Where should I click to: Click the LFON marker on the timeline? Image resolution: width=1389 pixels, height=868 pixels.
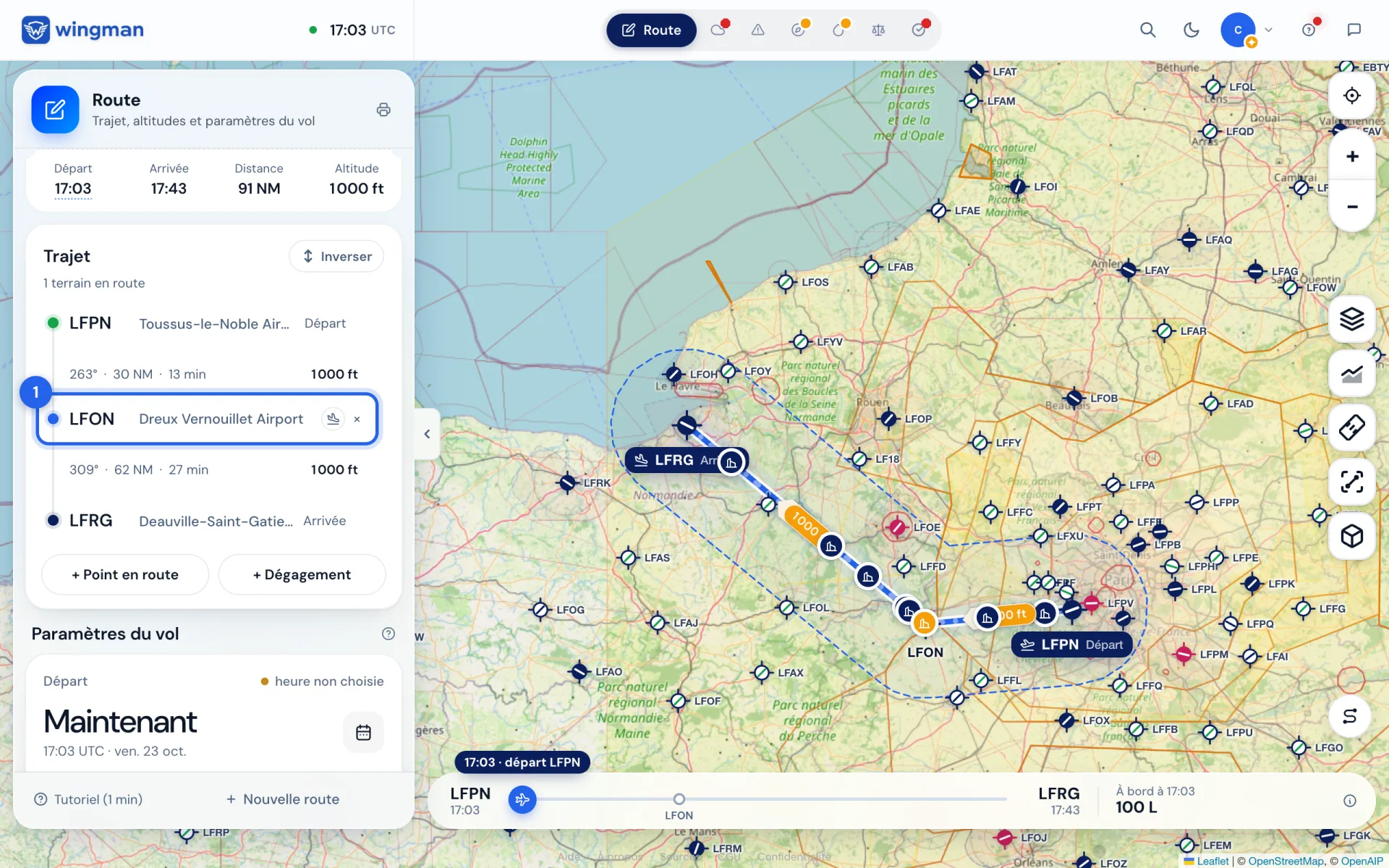click(x=679, y=799)
